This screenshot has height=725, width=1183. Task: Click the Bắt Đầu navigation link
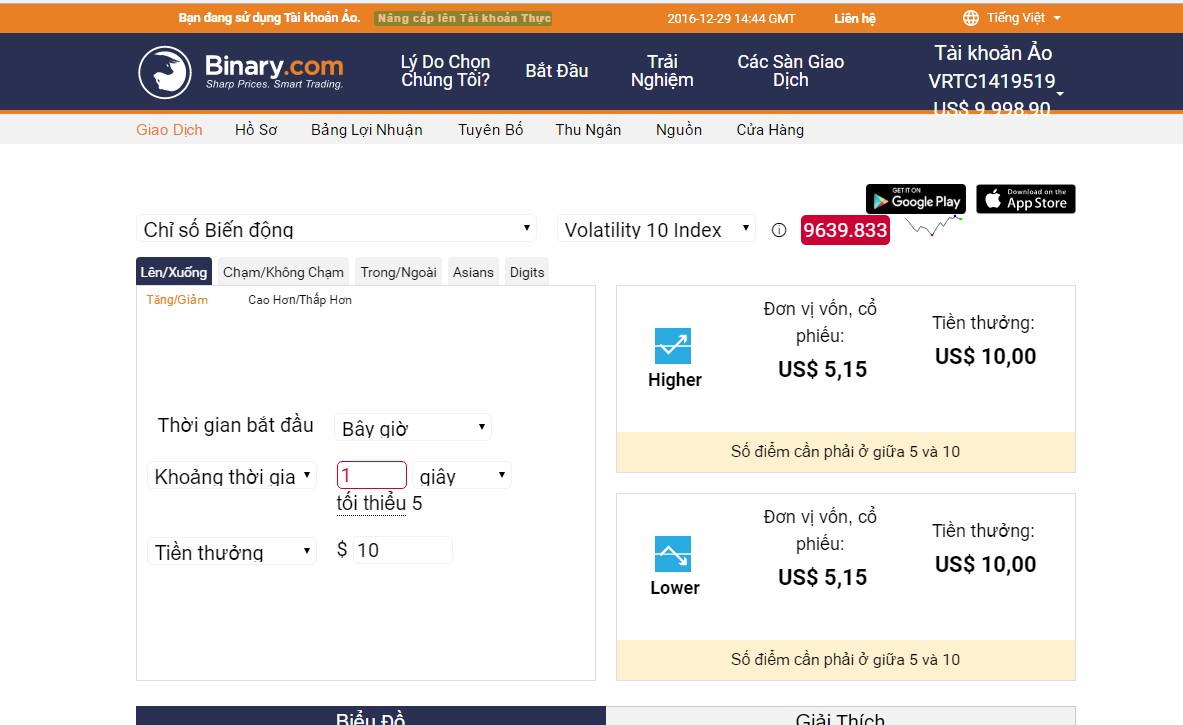pos(557,71)
